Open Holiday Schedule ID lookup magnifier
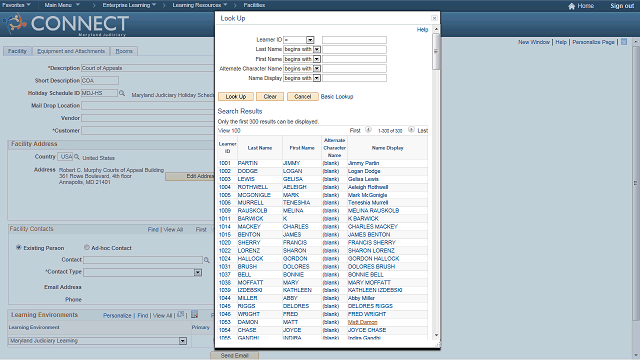Image resolution: width=640 pixels, height=360 pixels. 122,93
